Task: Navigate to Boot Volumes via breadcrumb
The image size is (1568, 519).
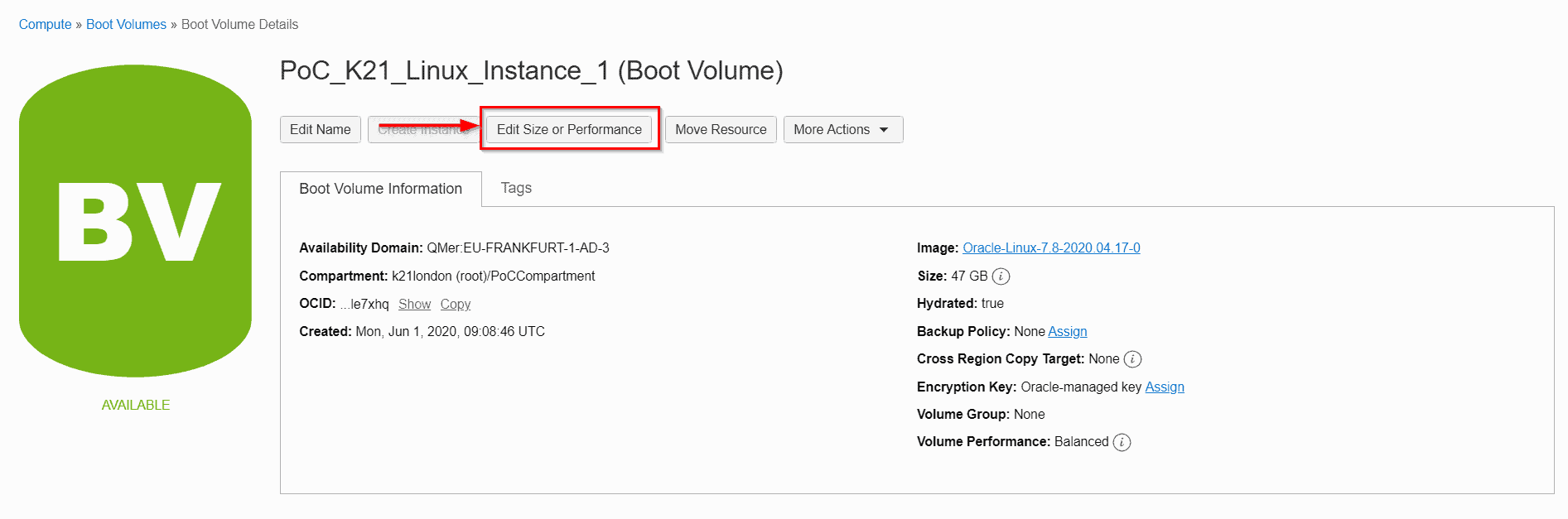Action: [x=126, y=24]
